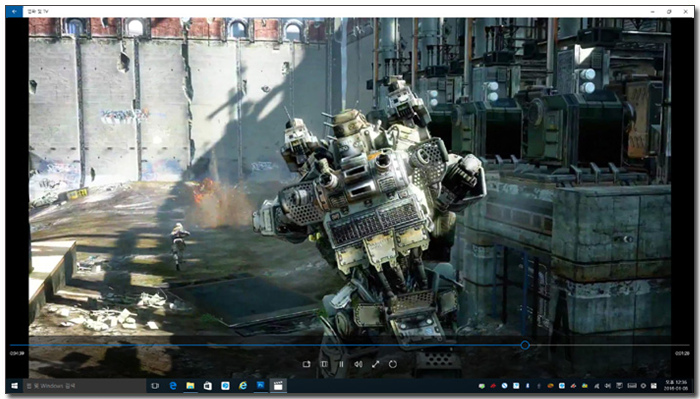Toggle the aspect ratio fill icon
The width and height of the screenshot is (700, 399).
324,364
